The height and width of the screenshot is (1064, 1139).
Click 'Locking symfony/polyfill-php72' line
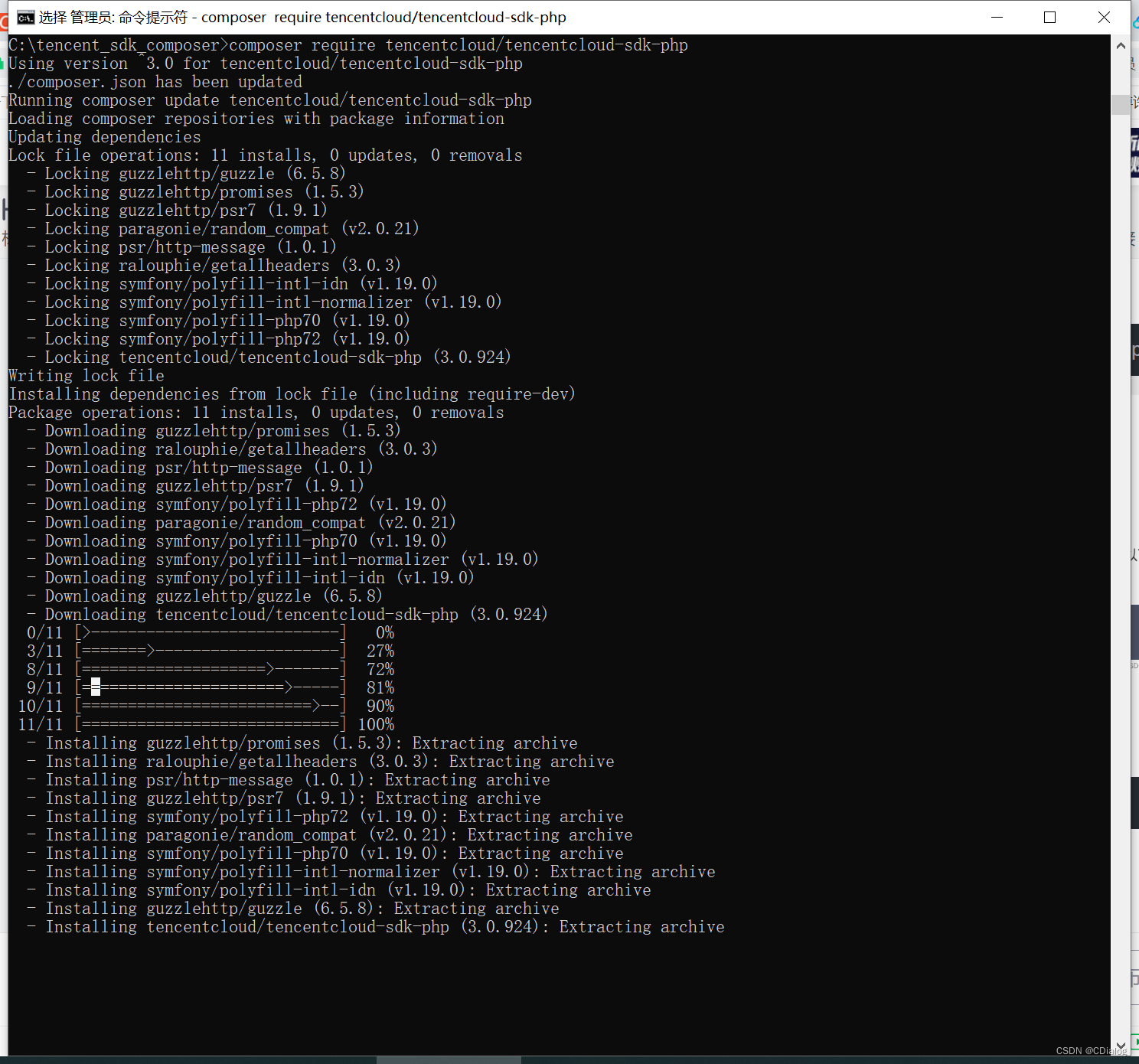point(218,339)
